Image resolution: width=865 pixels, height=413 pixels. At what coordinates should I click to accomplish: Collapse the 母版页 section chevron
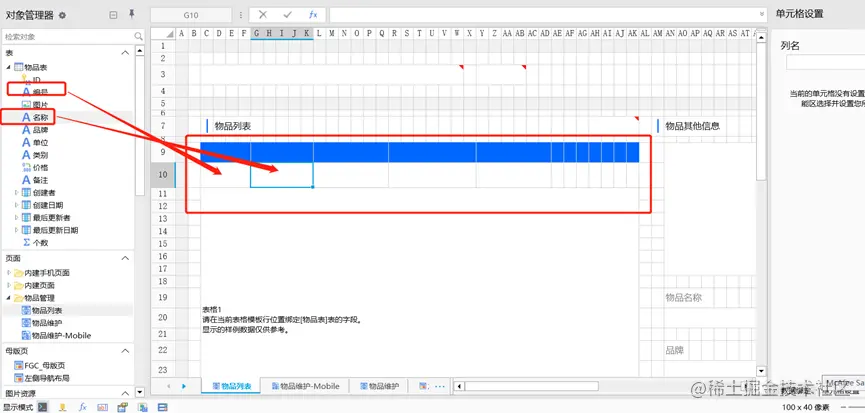[x=125, y=351]
